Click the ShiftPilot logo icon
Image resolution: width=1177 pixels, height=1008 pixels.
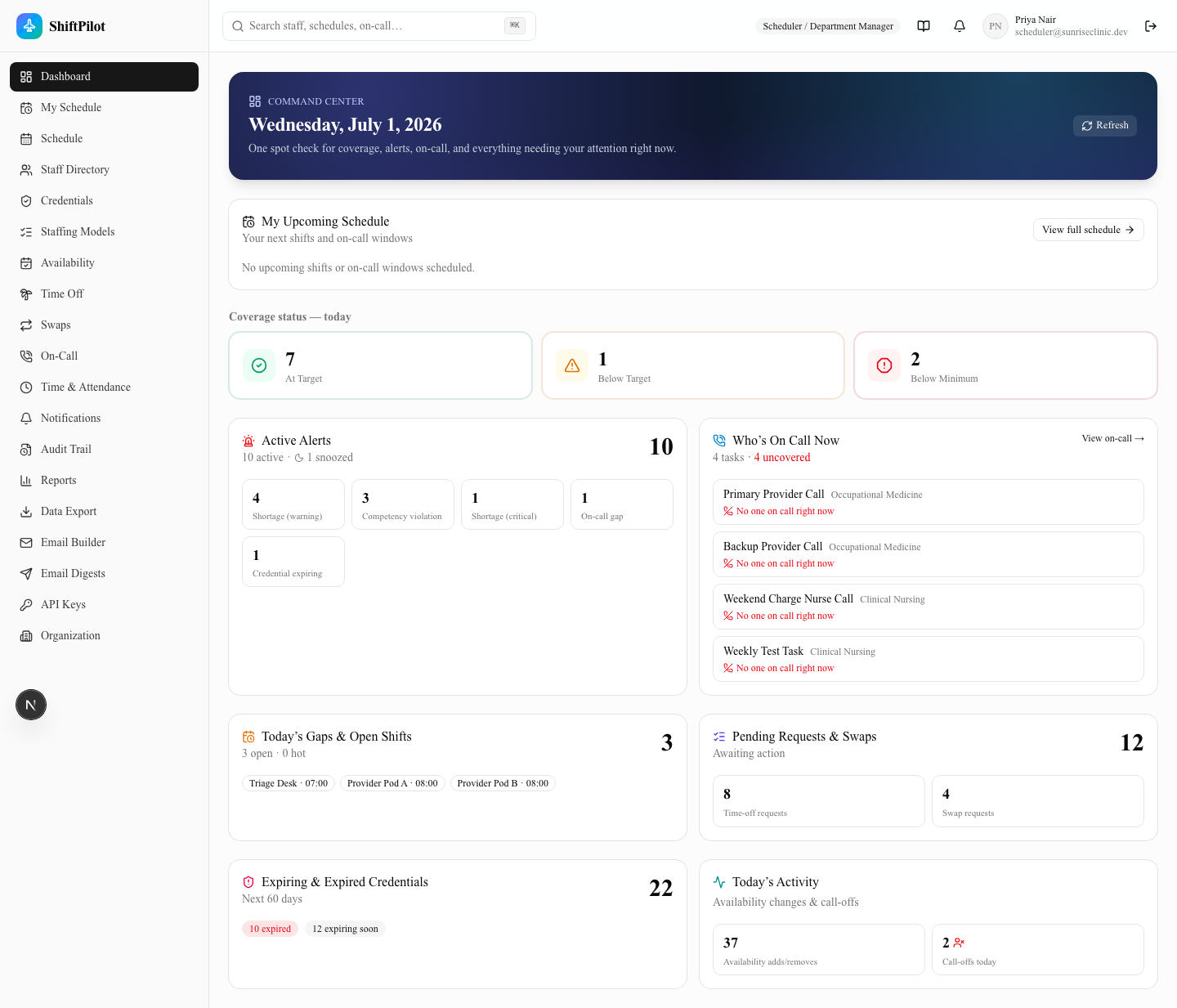coord(29,26)
